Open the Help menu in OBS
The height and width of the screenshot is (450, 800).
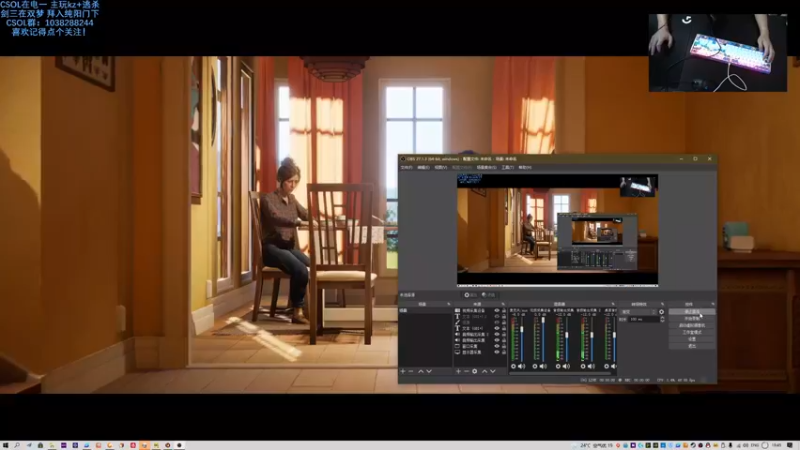524,167
